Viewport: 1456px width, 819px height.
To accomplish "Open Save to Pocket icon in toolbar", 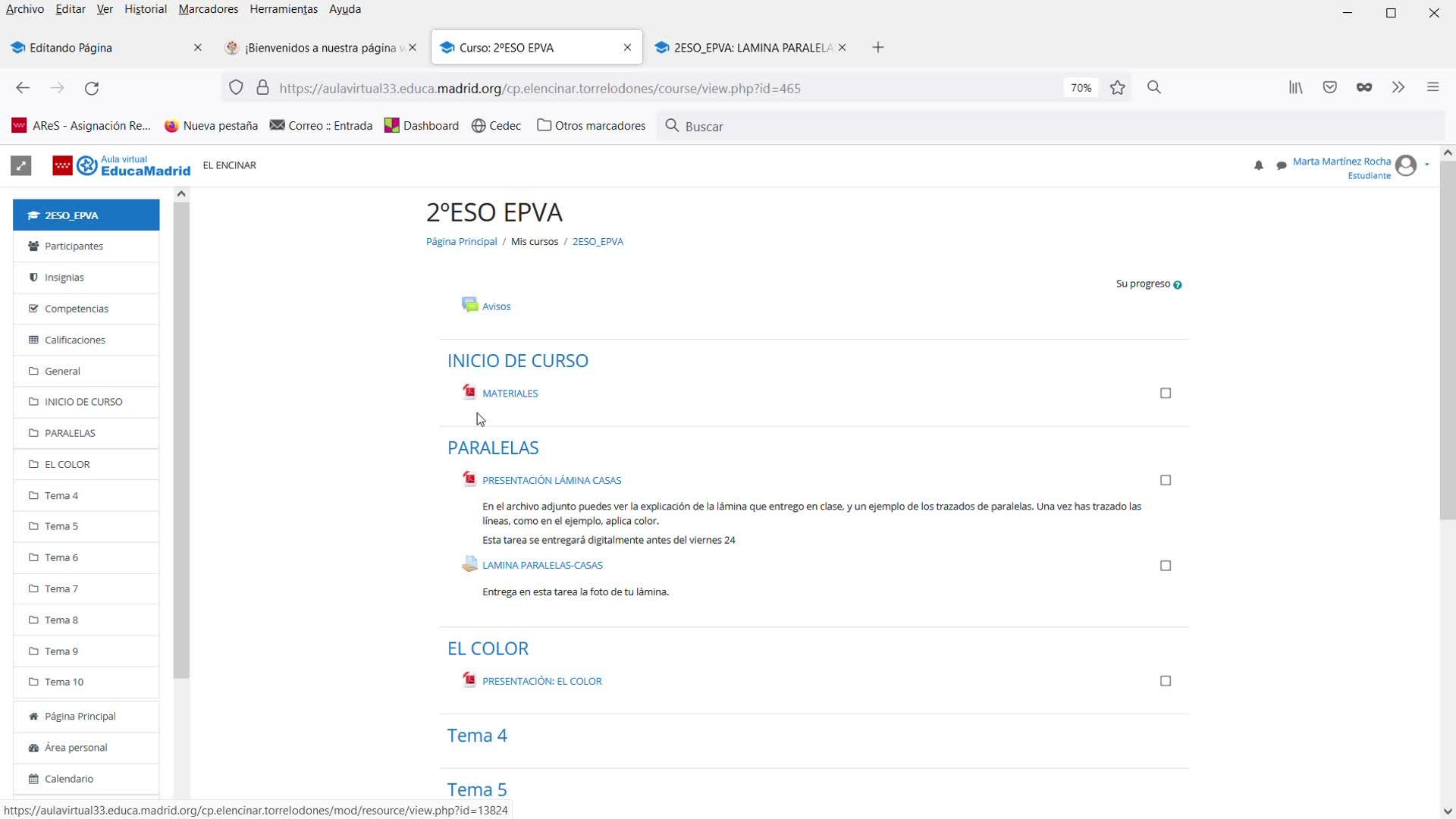I will point(1329,88).
